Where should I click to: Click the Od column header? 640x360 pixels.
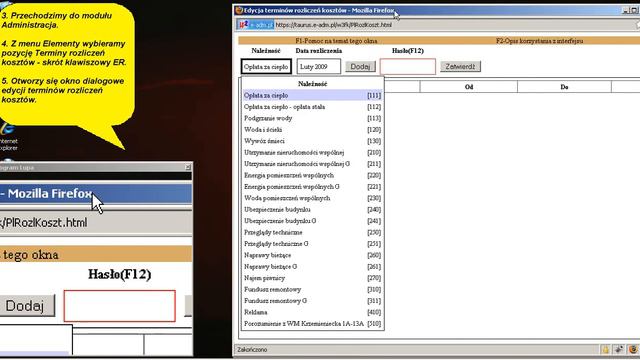pyautogui.click(x=469, y=87)
